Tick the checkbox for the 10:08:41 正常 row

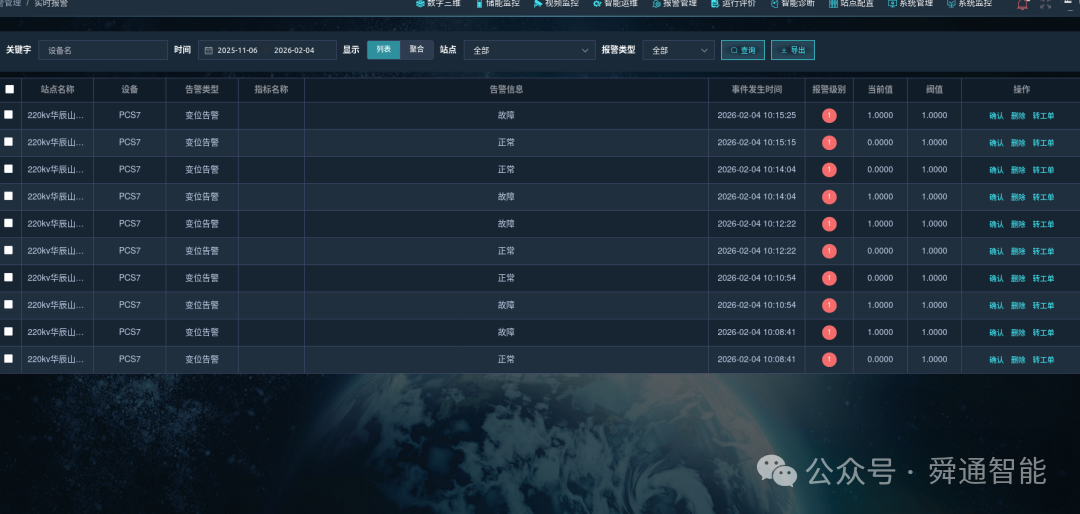click(8, 358)
